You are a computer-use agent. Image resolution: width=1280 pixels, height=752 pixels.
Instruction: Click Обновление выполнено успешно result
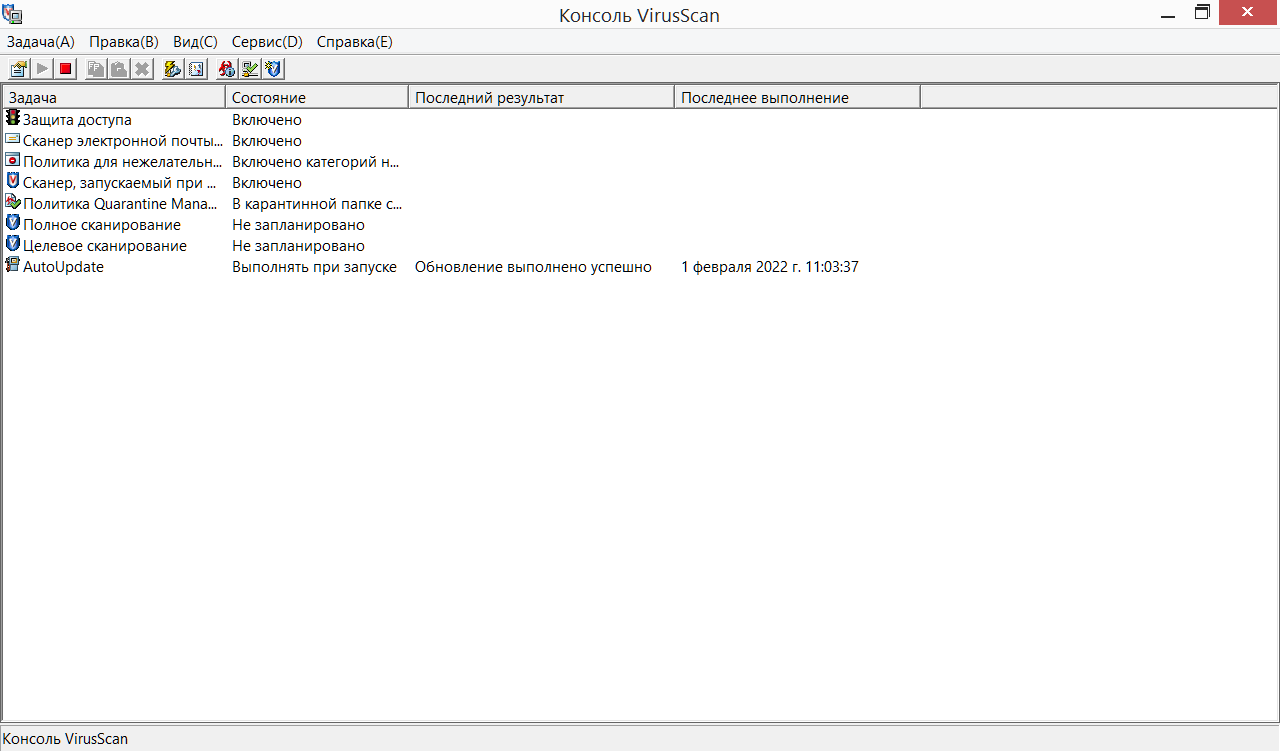click(533, 267)
